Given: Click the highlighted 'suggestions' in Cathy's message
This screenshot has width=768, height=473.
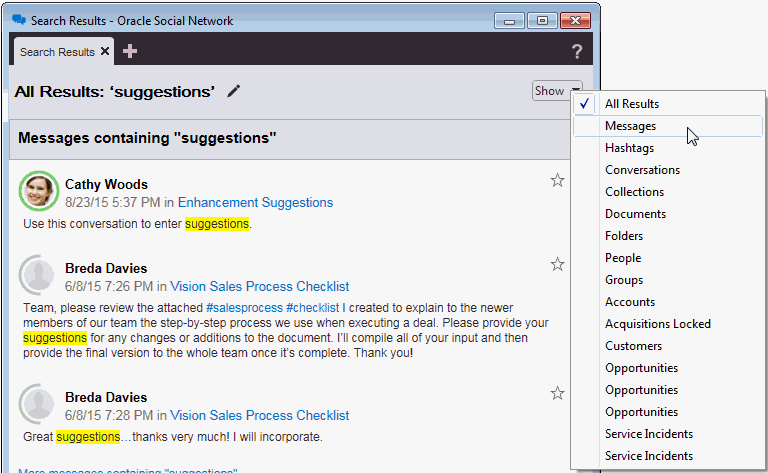Looking at the screenshot, I should (x=217, y=224).
